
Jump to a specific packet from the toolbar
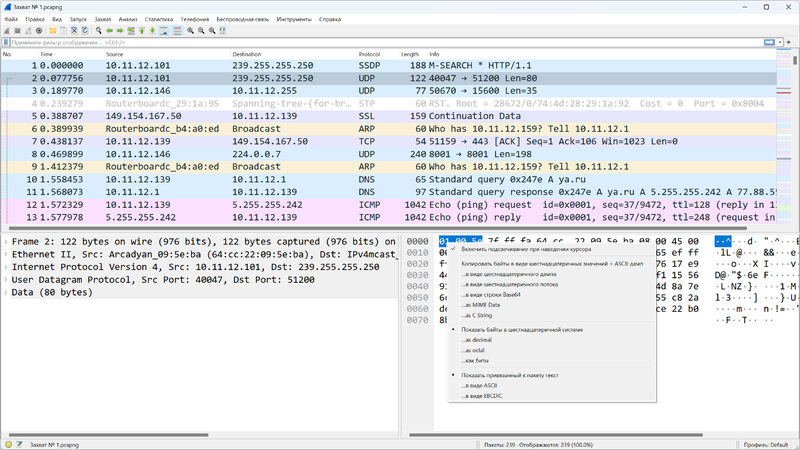coord(131,31)
